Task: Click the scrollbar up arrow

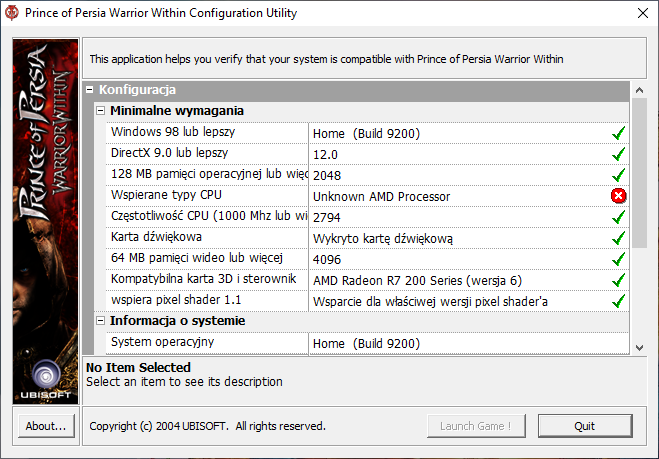Action: [639, 90]
